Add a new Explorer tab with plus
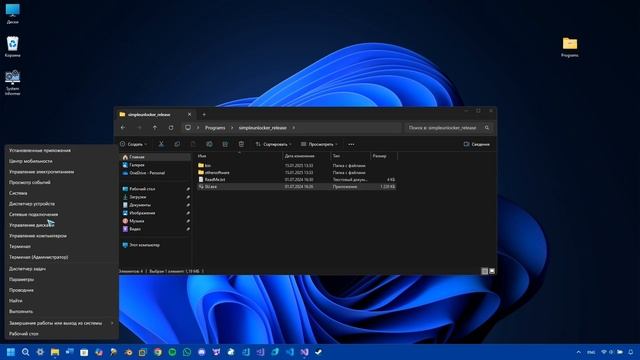 click(204, 114)
